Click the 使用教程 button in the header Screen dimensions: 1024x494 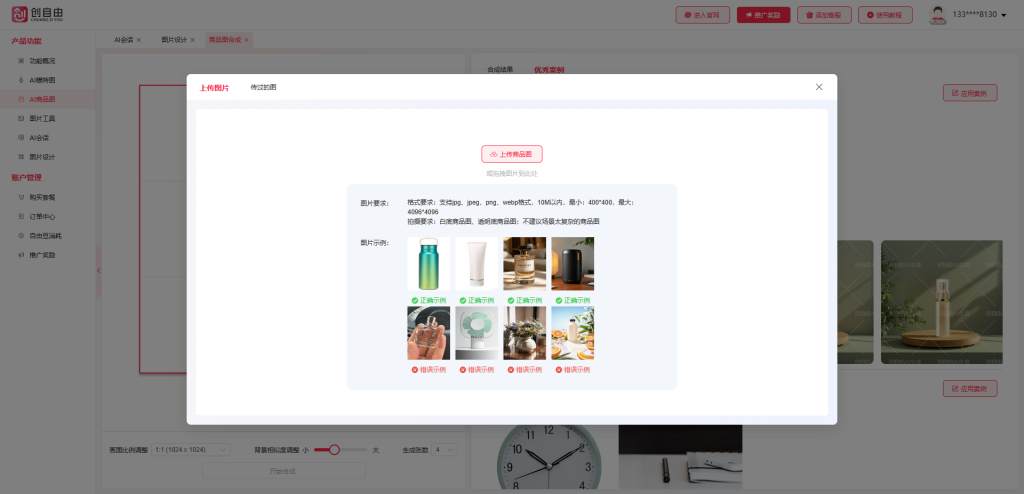pyautogui.click(x=885, y=15)
